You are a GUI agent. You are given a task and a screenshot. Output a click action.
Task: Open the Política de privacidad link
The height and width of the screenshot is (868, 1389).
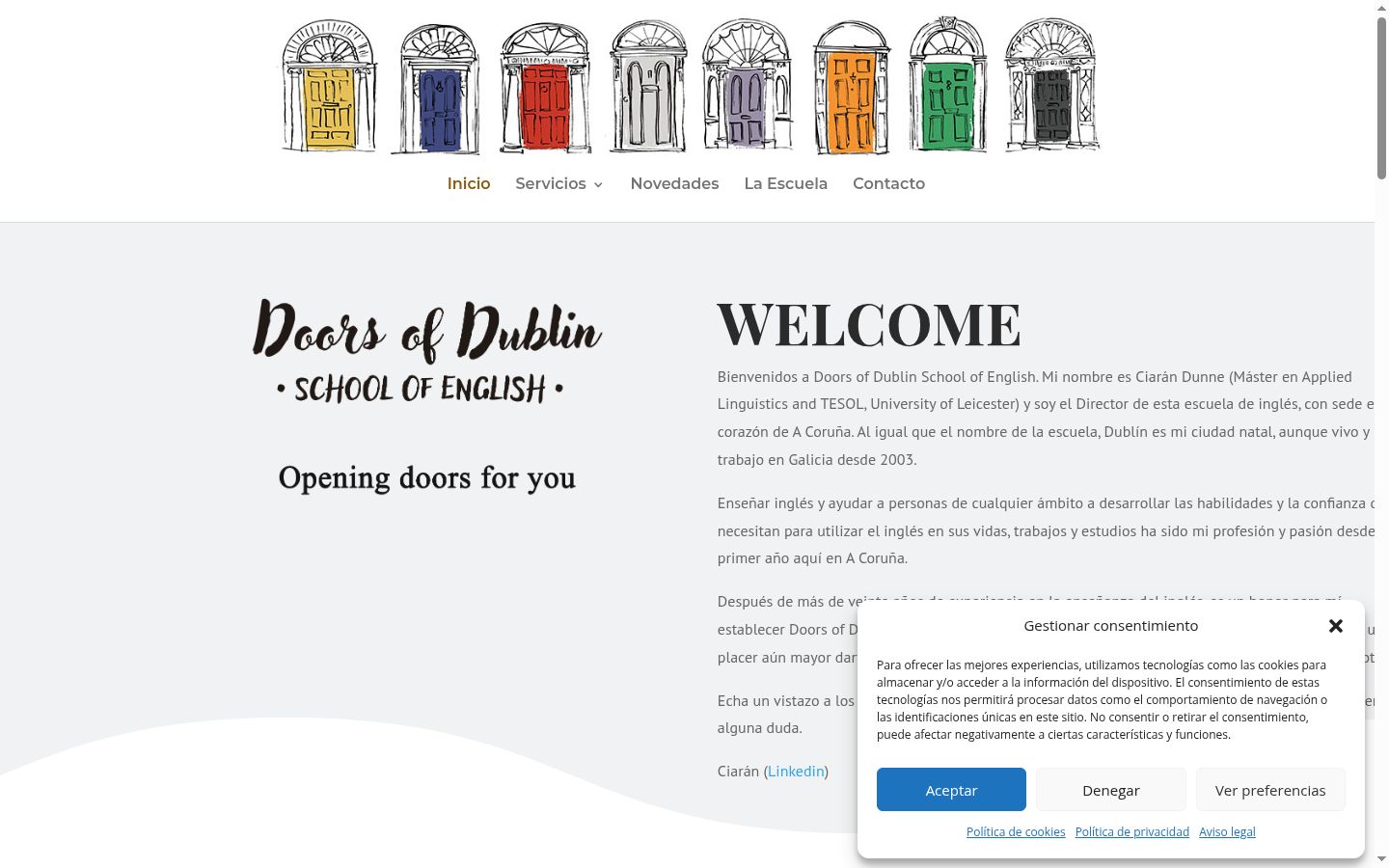[1132, 831]
